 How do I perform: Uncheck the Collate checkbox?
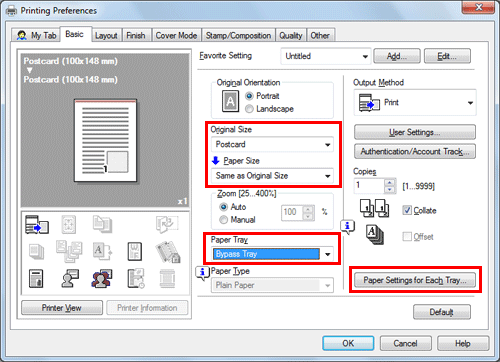pyautogui.click(x=407, y=210)
